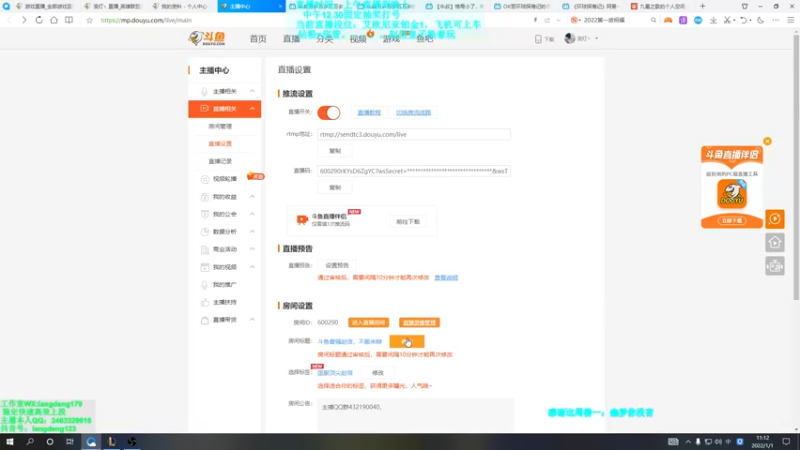Click the play-screen icon beside 直播相关
800x450 pixels.
pos(205,109)
